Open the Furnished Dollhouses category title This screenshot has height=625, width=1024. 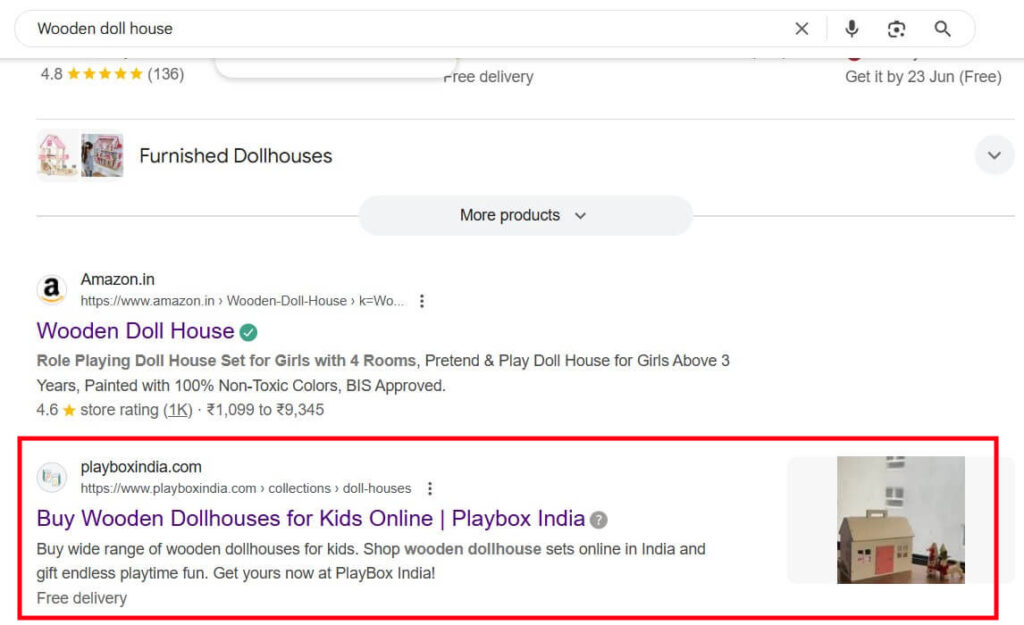(x=236, y=155)
